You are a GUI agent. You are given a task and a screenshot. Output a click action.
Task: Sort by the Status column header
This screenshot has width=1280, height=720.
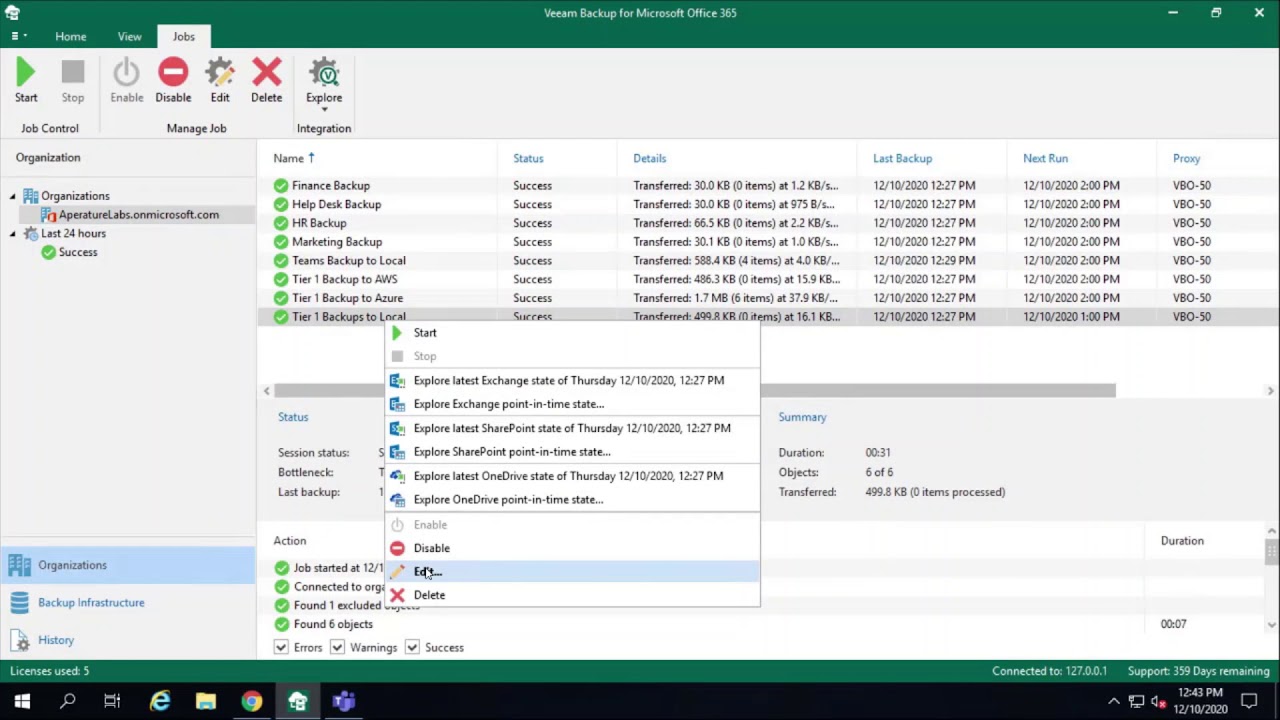click(x=528, y=158)
